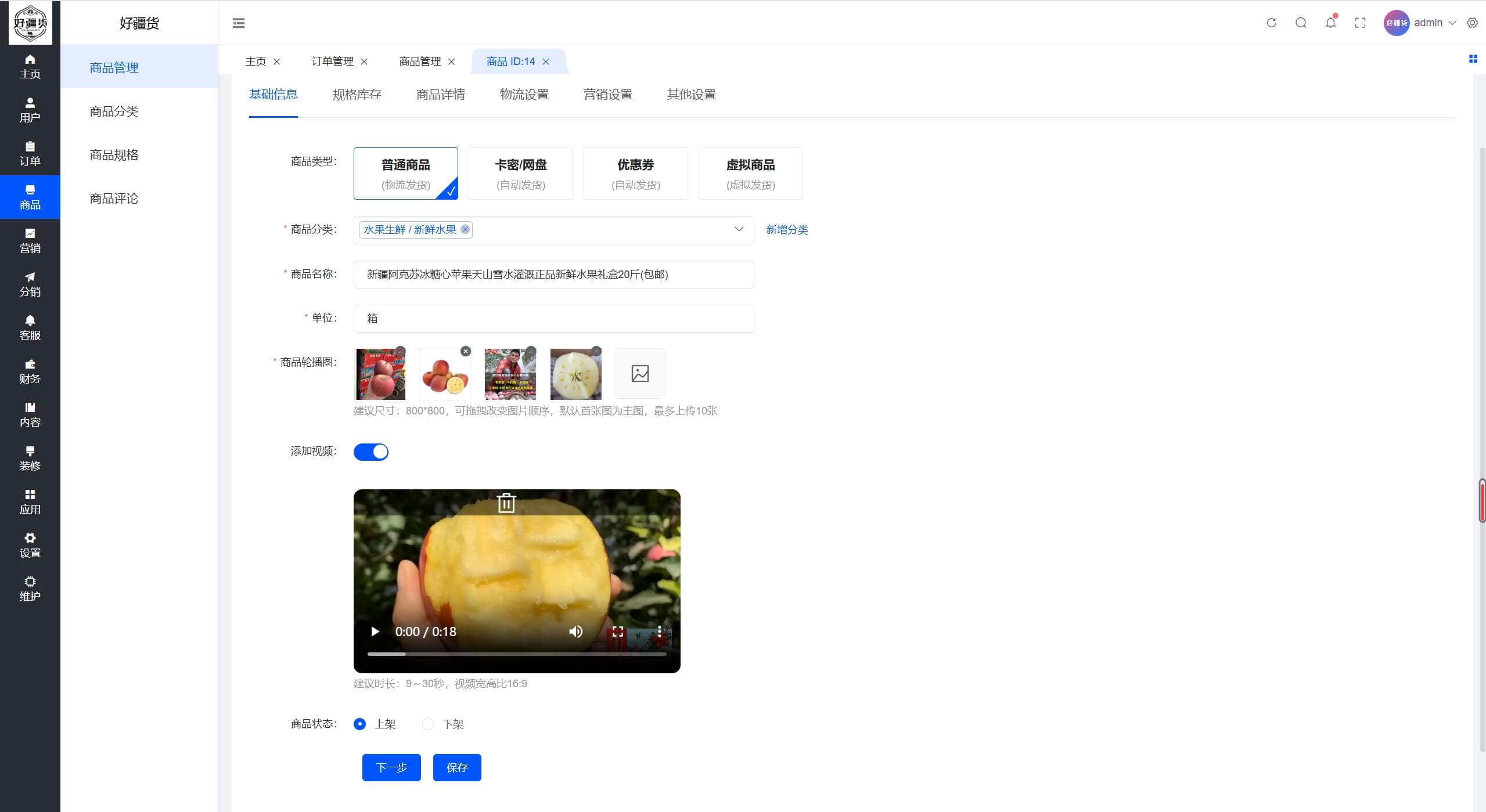The image size is (1486, 812).
Task: Open search using the magnifier icon
Action: (1300, 23)
